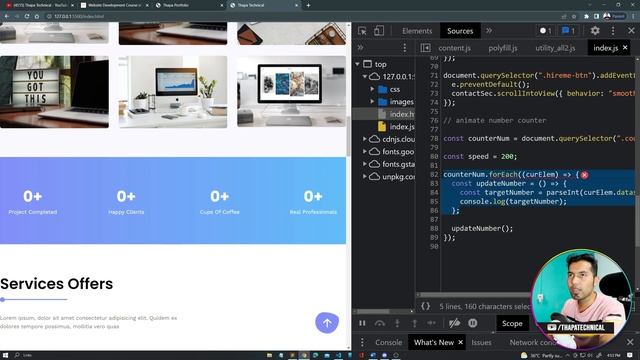
Task: Switch to the Console drawer tab
Action: point(388,342)
